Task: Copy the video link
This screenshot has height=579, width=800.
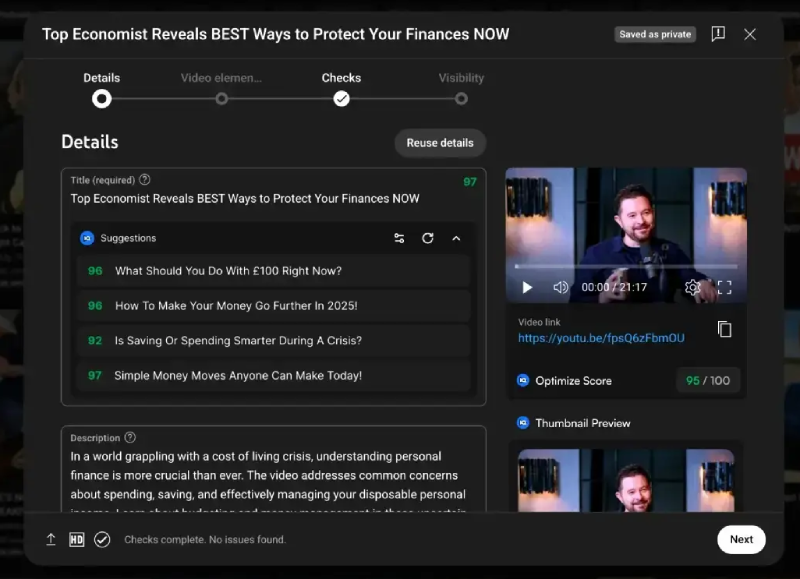Action: (x=724, y=329)
